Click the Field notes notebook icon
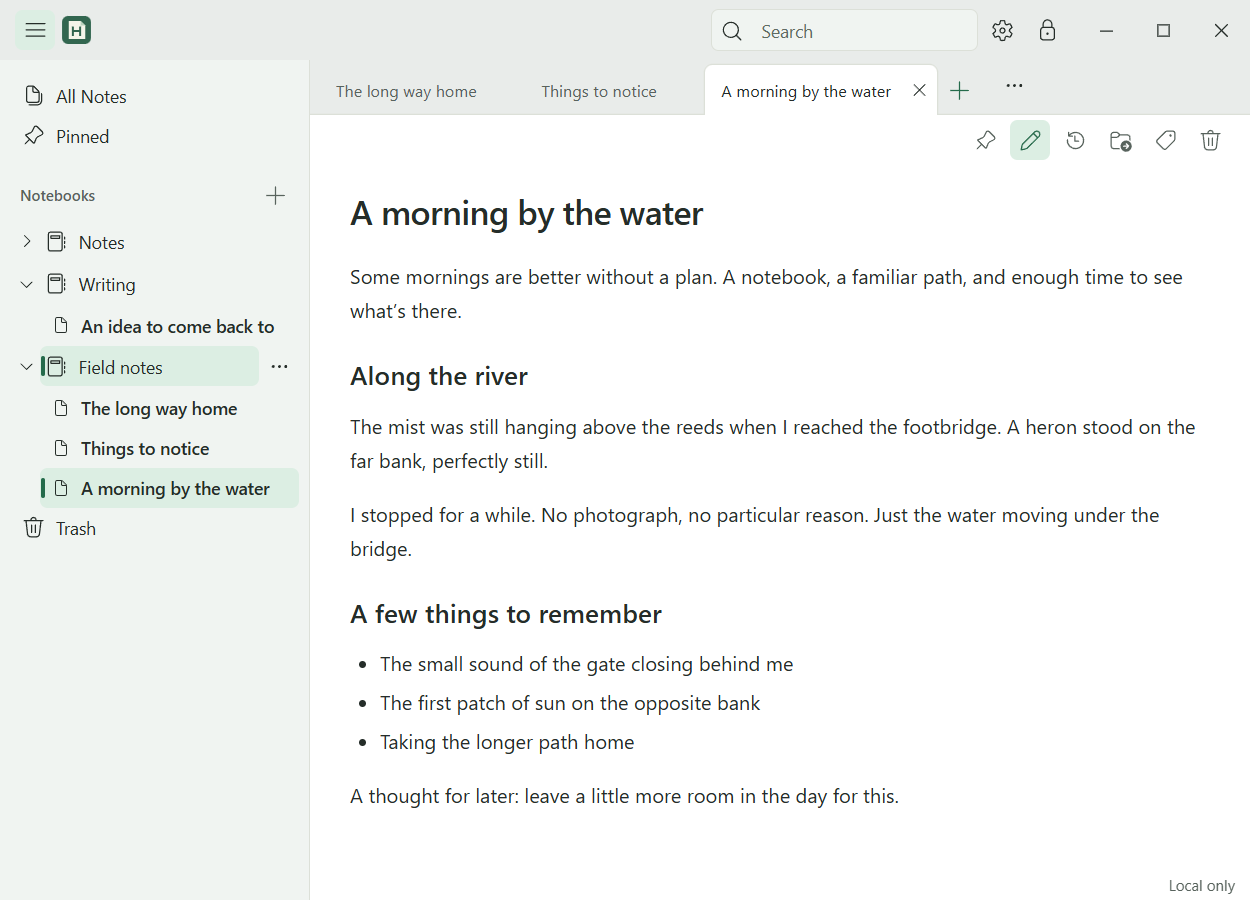 (56, 367)
